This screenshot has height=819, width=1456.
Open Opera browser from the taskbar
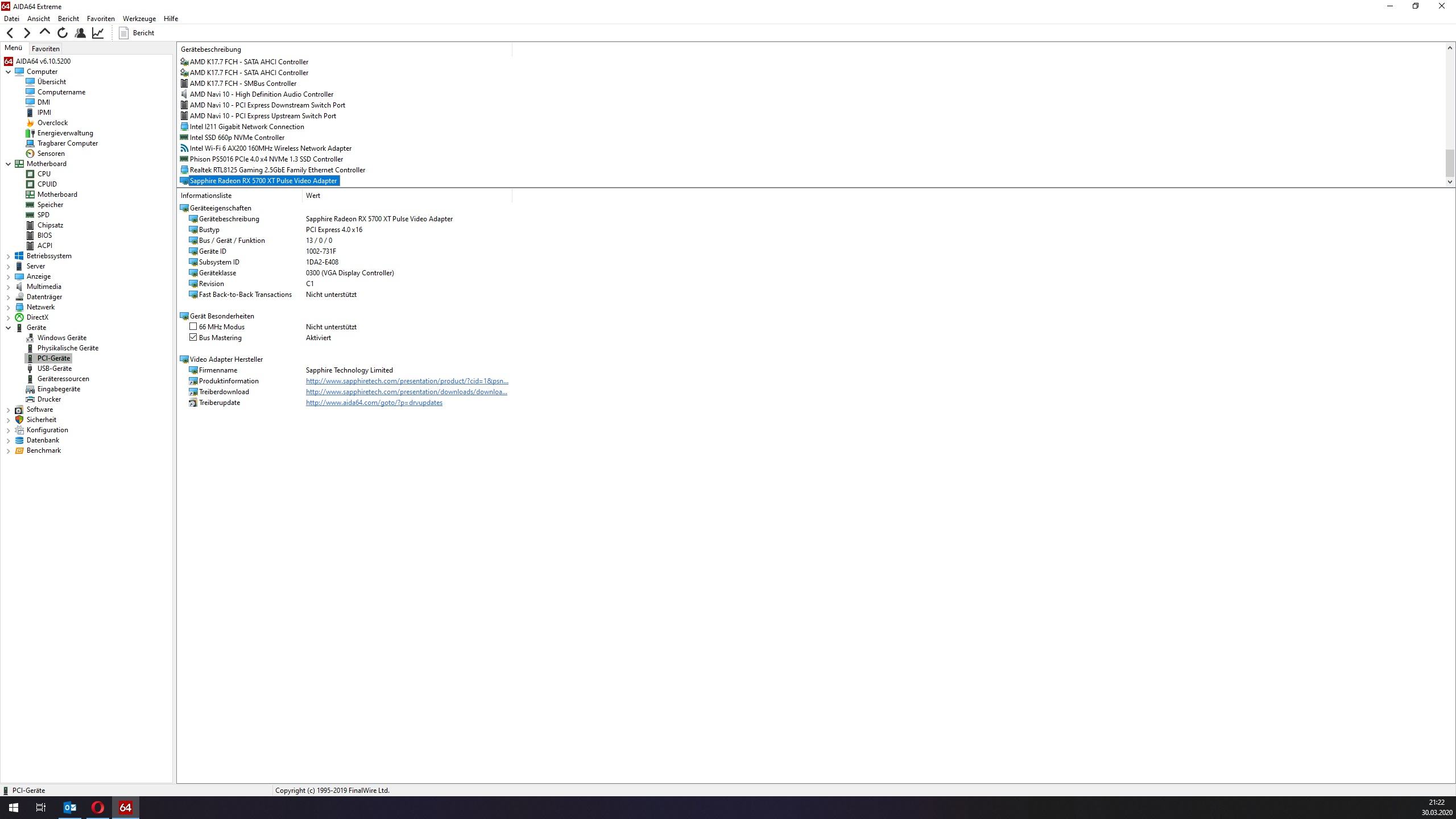(98, 808)
